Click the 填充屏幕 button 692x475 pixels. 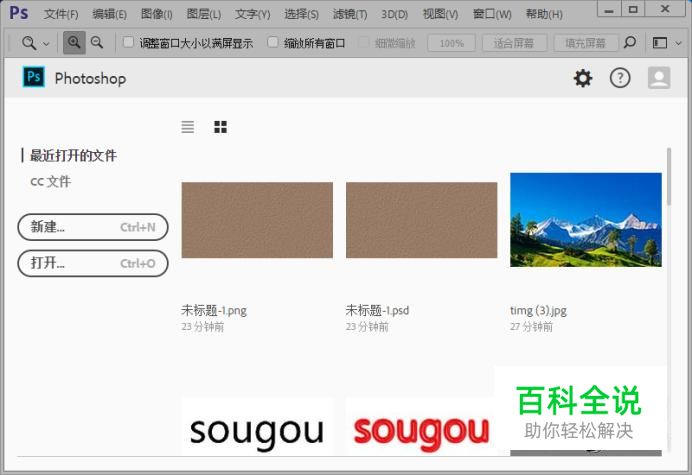click(585, 43)
